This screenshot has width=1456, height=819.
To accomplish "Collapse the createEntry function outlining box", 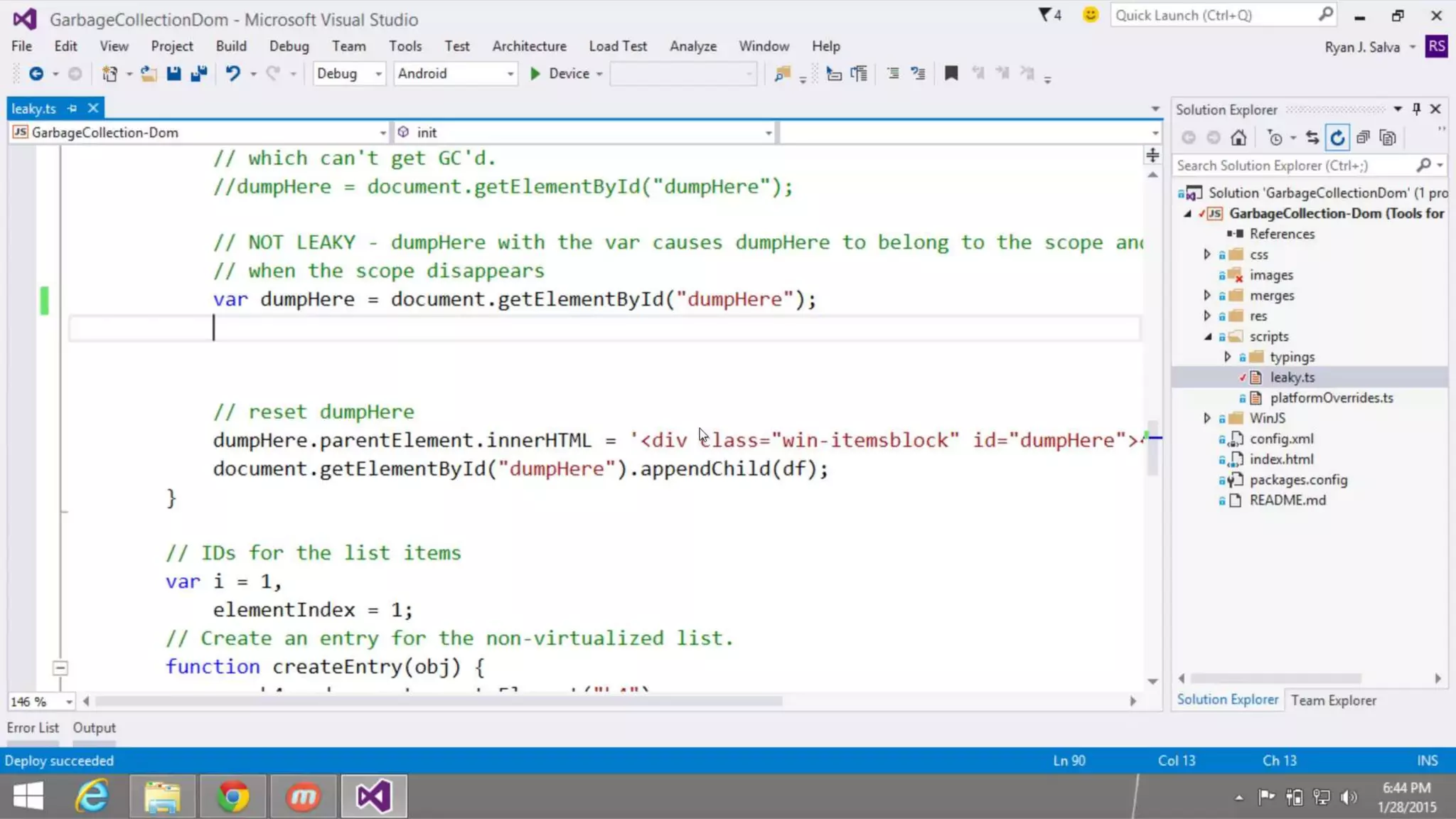I will (60, 668).
